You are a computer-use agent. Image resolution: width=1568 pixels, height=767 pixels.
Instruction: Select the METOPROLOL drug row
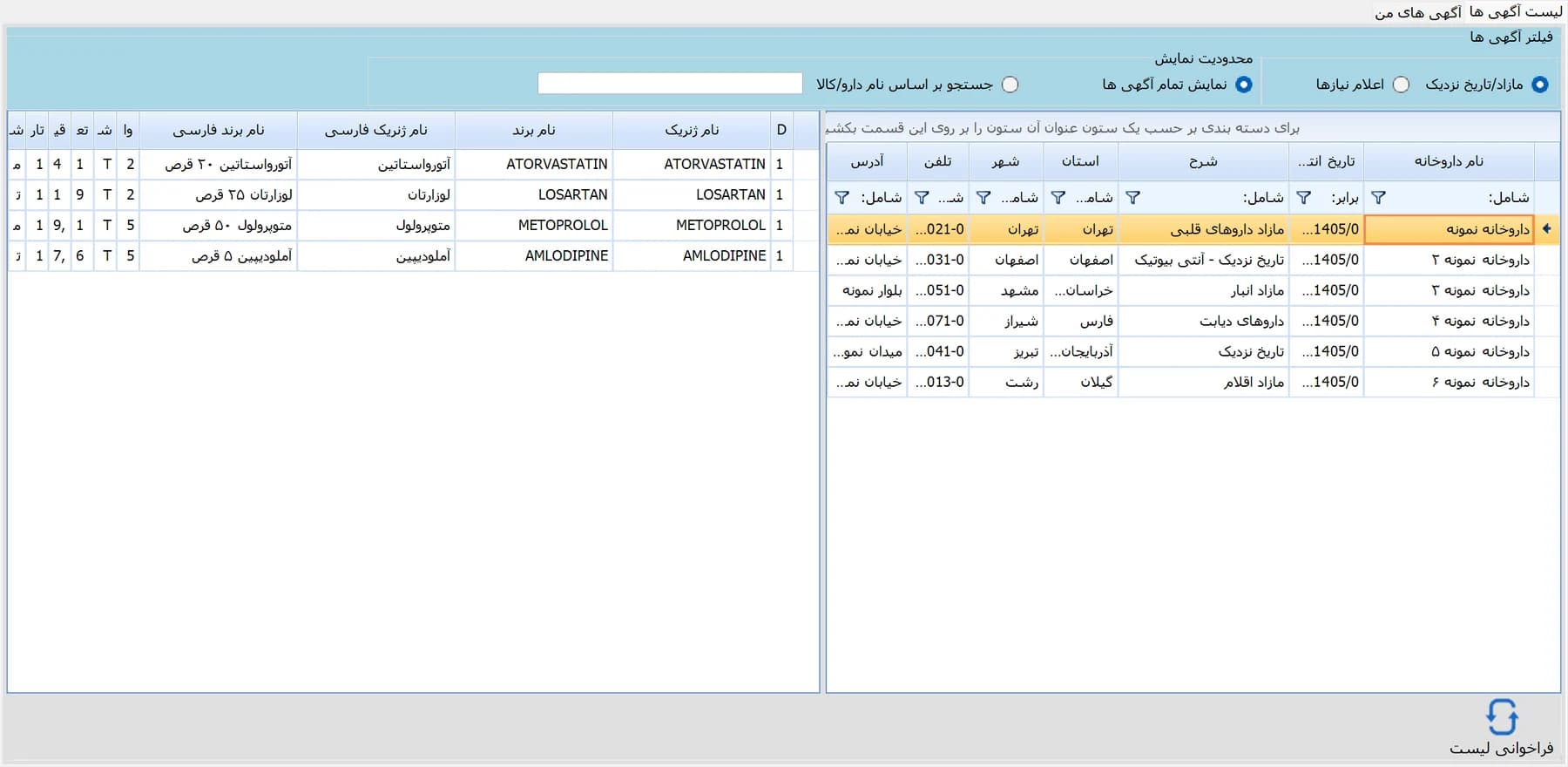(x=414, y=225)
